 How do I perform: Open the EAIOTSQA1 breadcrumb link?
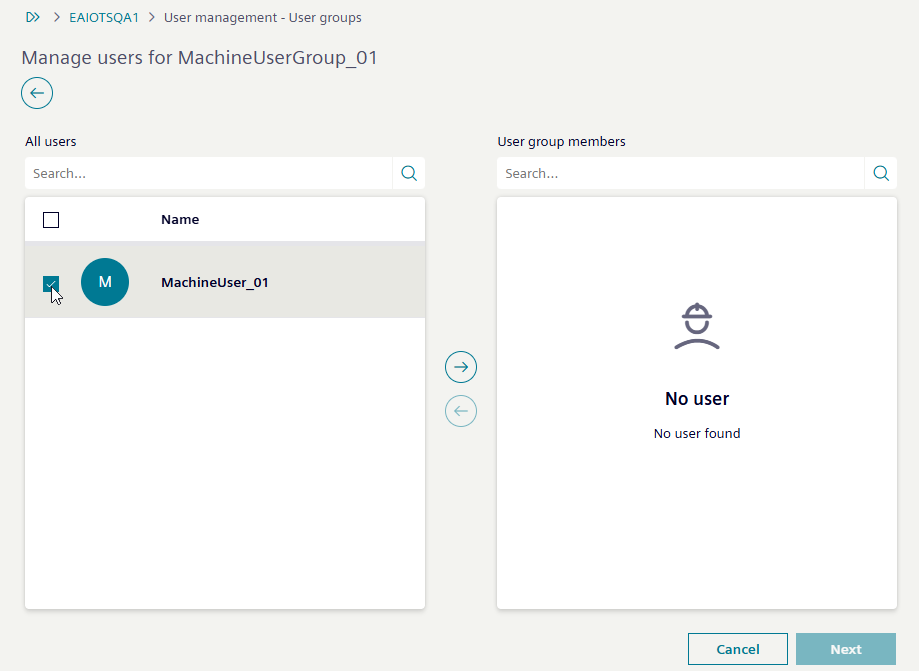(104, 18)
